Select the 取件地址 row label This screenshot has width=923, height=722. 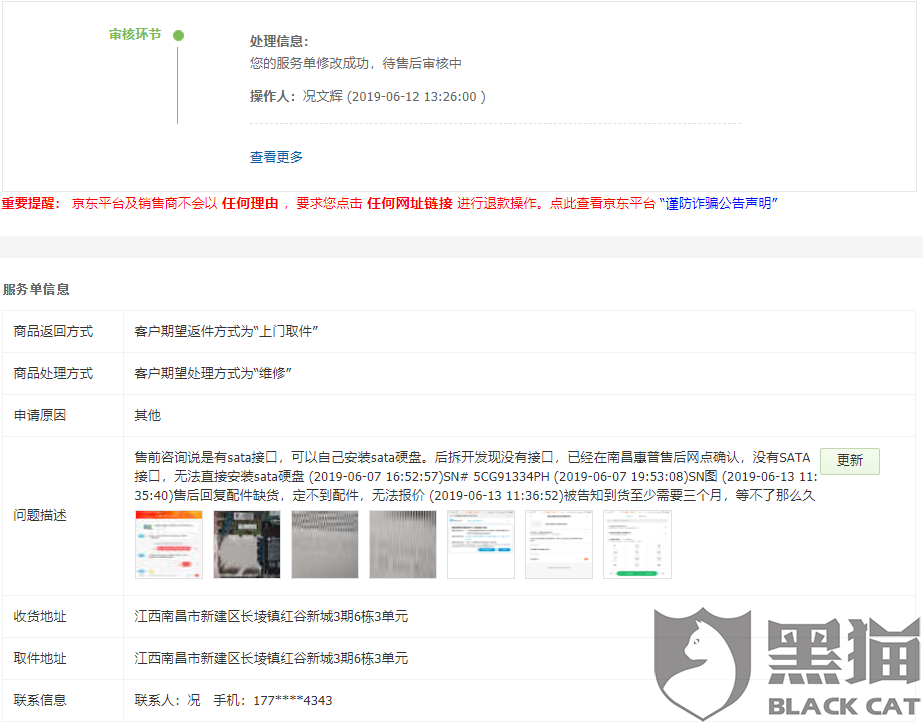point(40,658)
